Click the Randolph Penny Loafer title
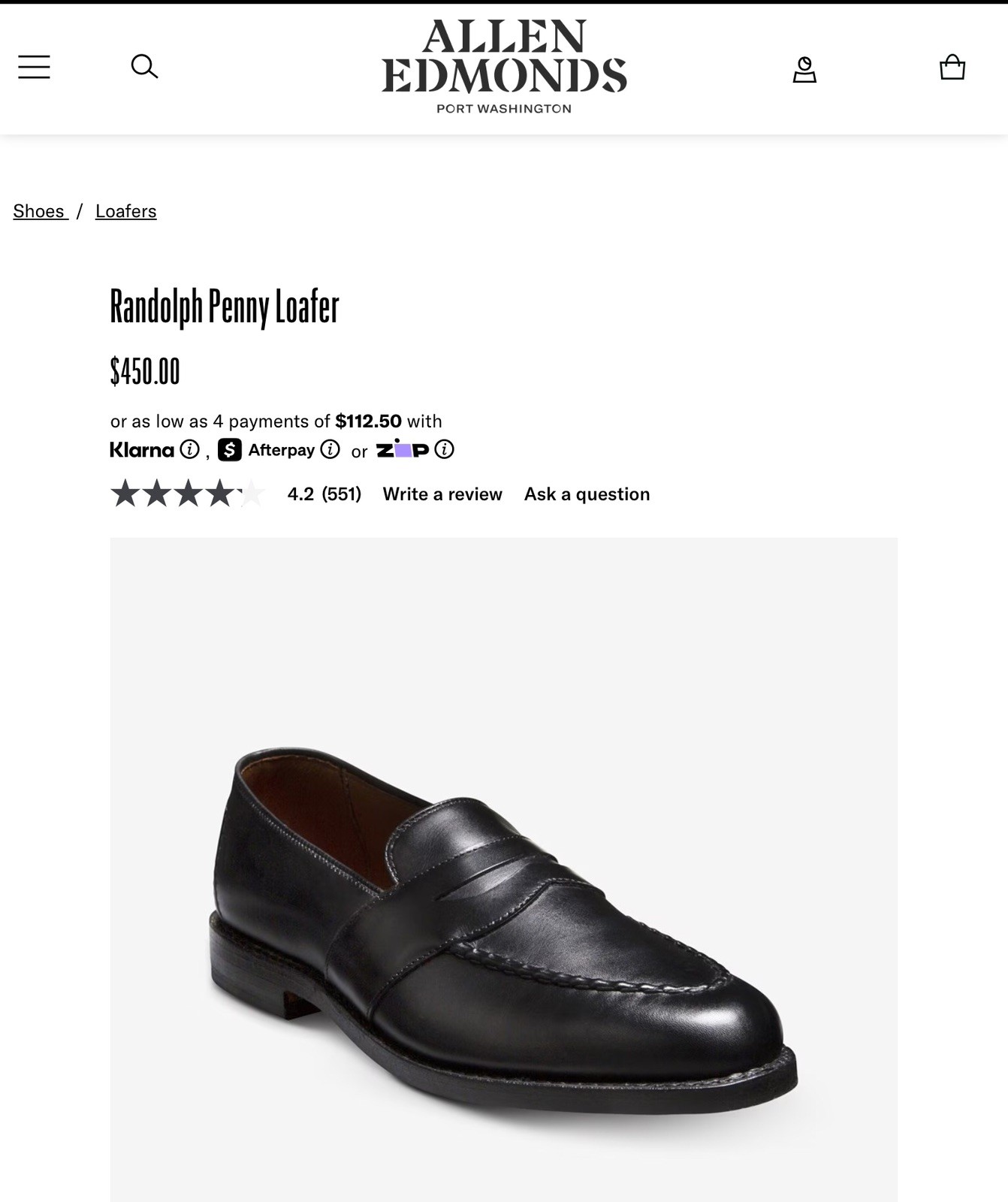This screenshot has width=1008, height=1202. 225,307
